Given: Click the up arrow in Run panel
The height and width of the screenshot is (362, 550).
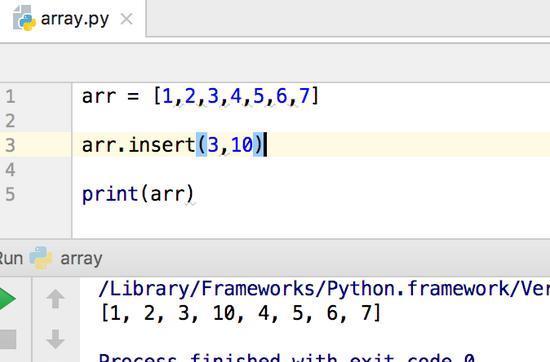Looking at the screenshot, I should [55, 299].
